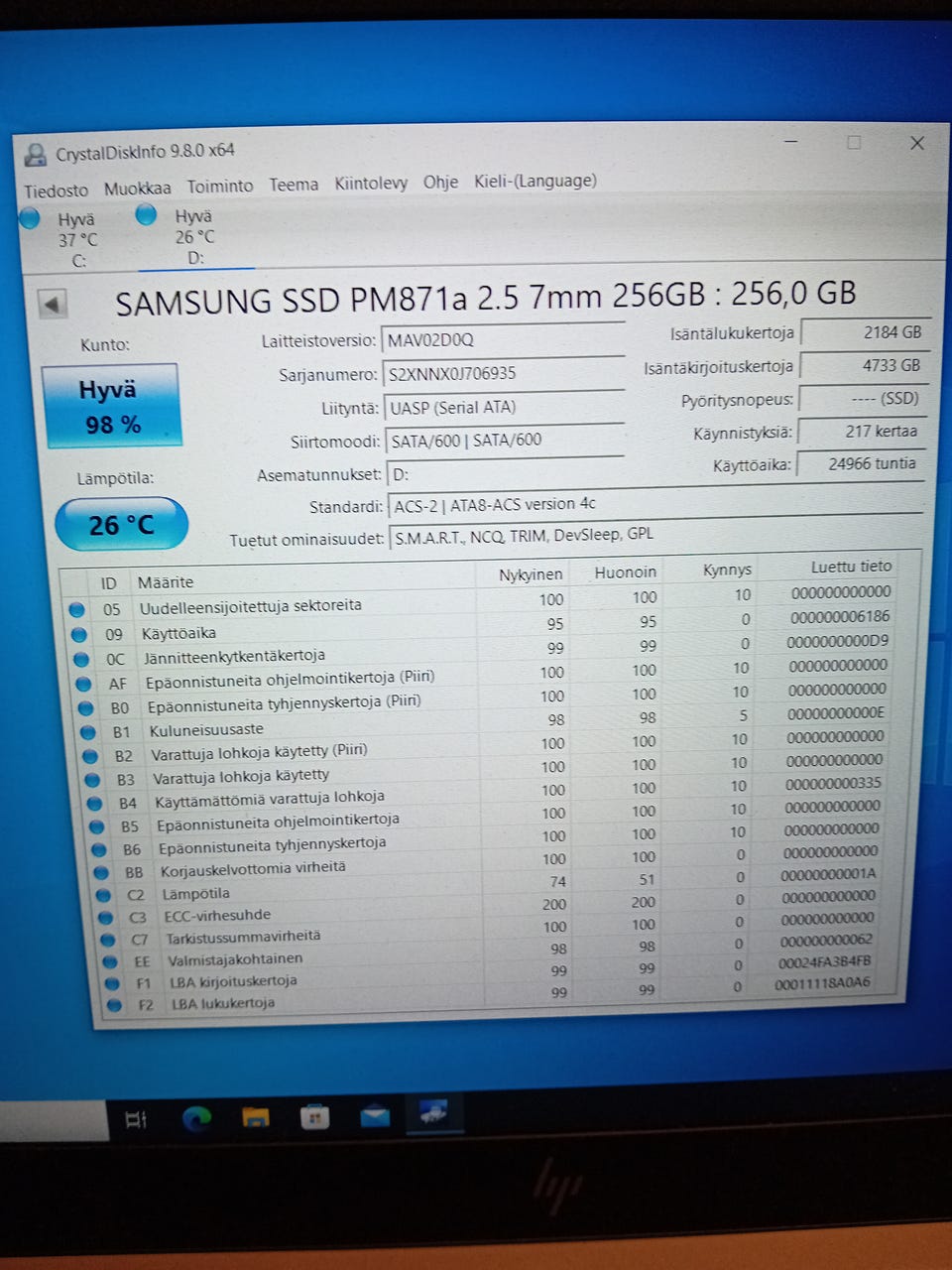Click the blue status circle for drive C:
952x1270 pixels.
[x=30, y=217]
